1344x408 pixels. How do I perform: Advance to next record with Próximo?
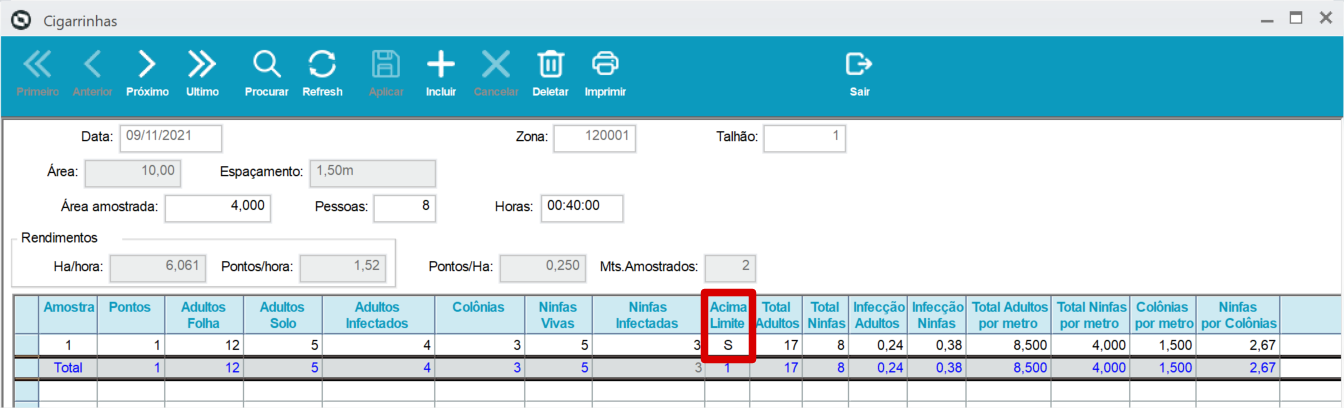pyautogui.click(x=147, y=73)
